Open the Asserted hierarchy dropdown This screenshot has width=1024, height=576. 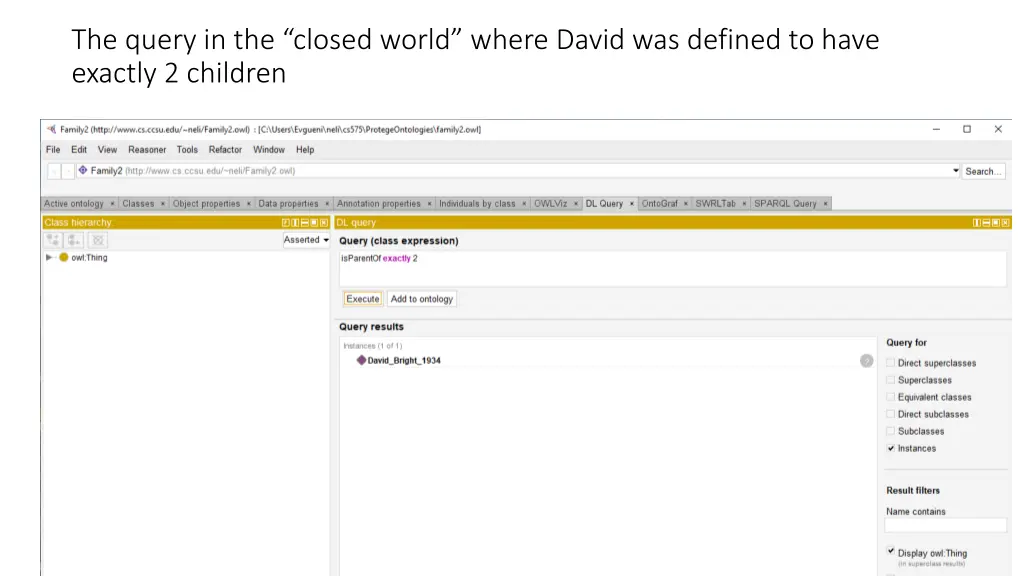pyautogui.click(x=306, y=240)
